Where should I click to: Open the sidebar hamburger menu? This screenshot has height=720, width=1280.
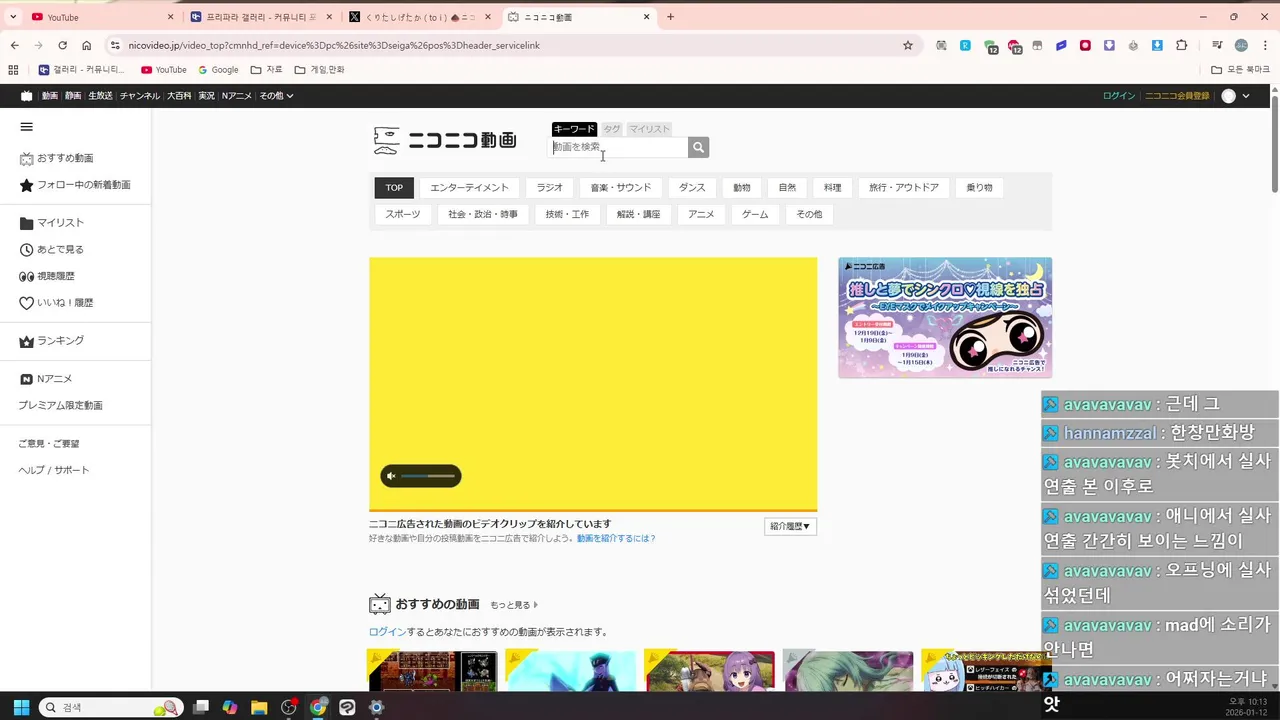tap(27, 127)
